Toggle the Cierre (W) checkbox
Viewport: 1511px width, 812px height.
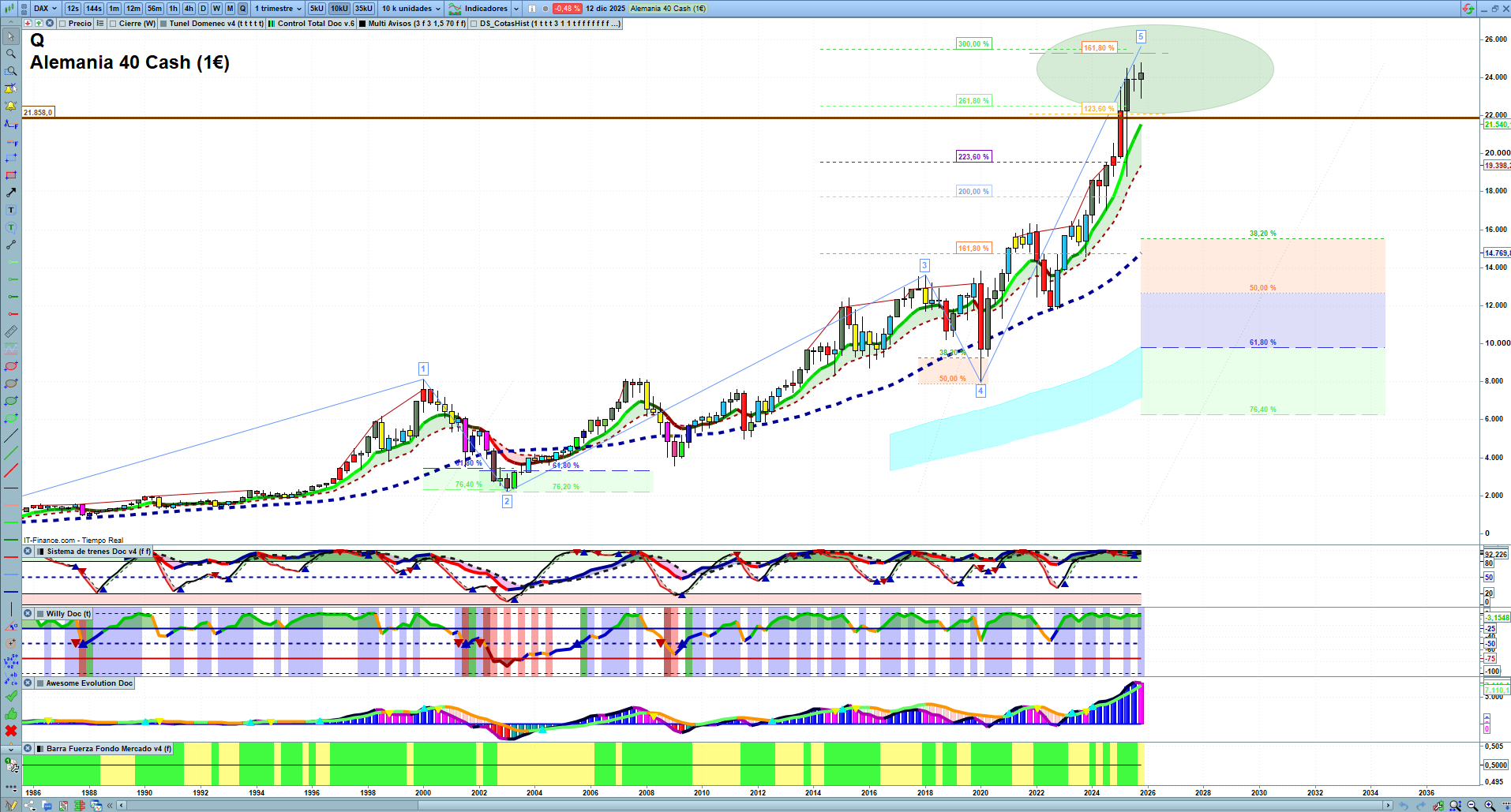click(x=113, y=24)
